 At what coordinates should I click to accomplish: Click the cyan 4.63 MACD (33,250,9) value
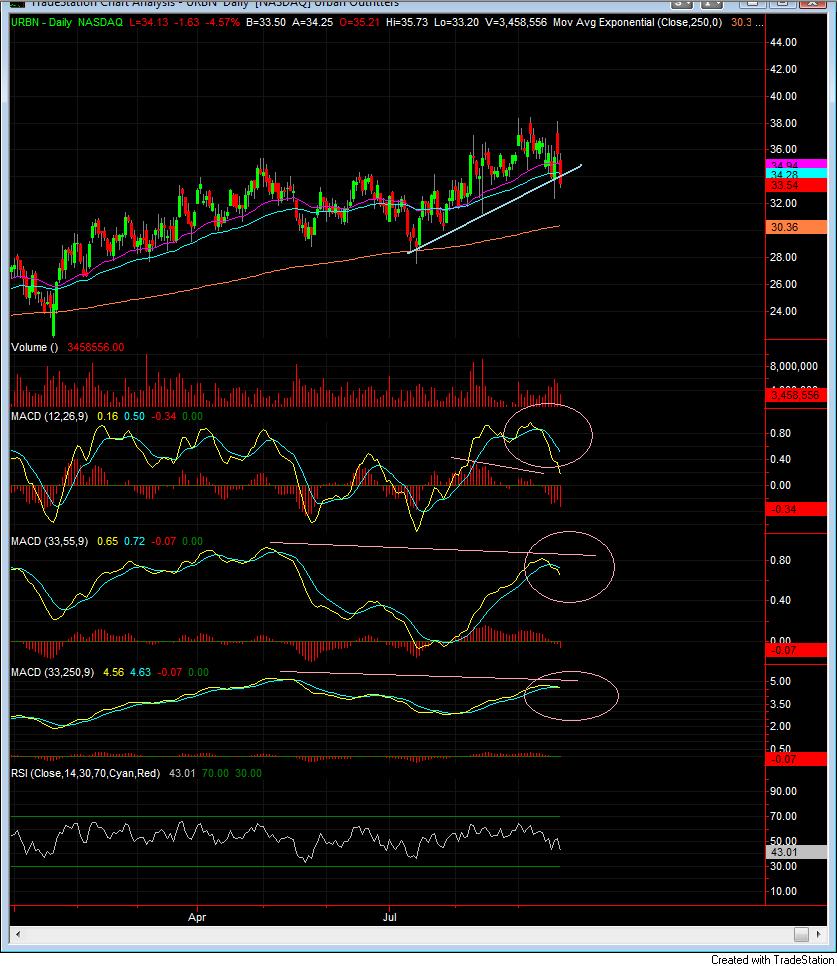(140, 672)
